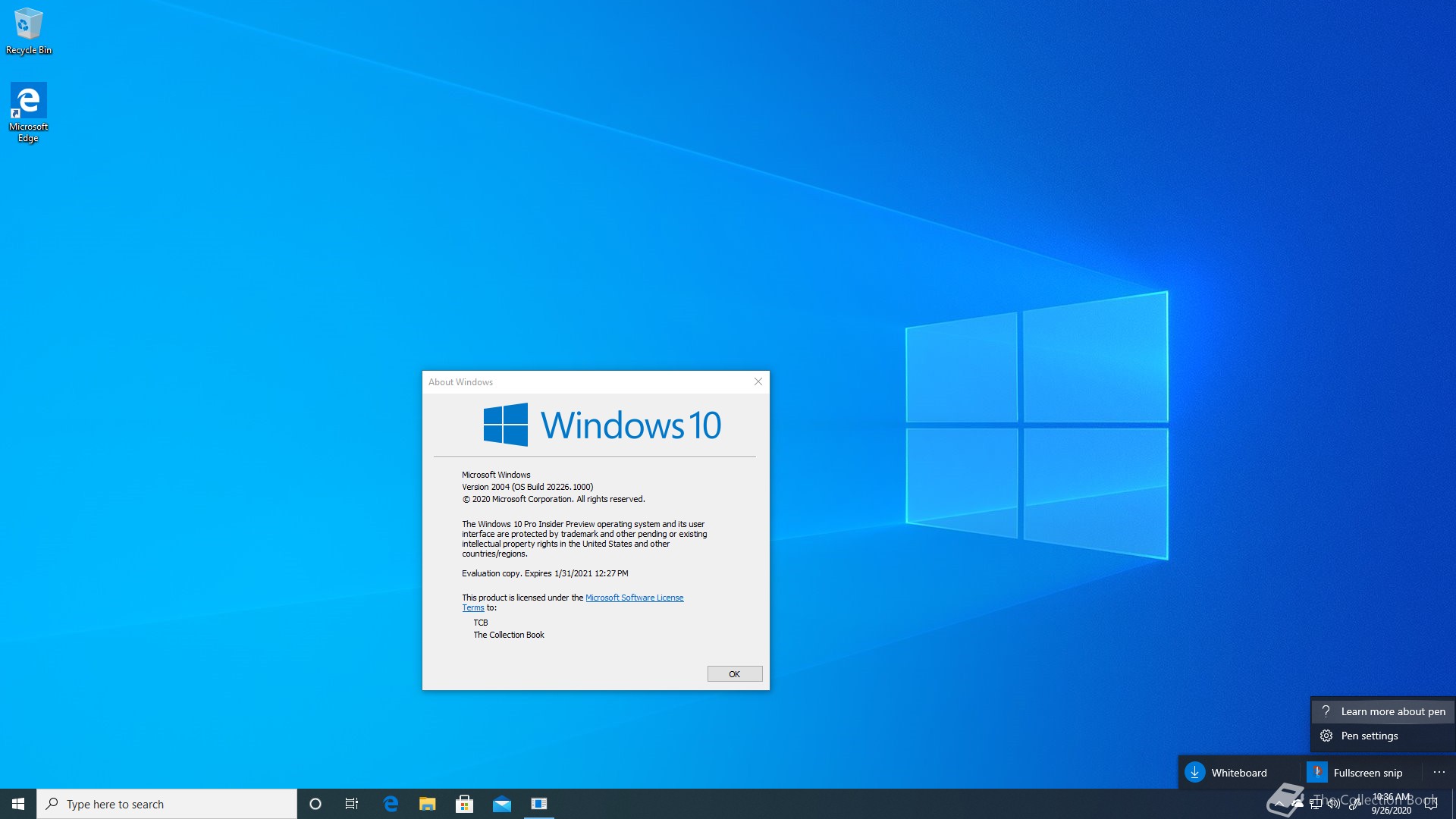Screen dimensions: 1456x819
Task: Click OK in About Windows dialog
Action: click(x=735, y=674)
